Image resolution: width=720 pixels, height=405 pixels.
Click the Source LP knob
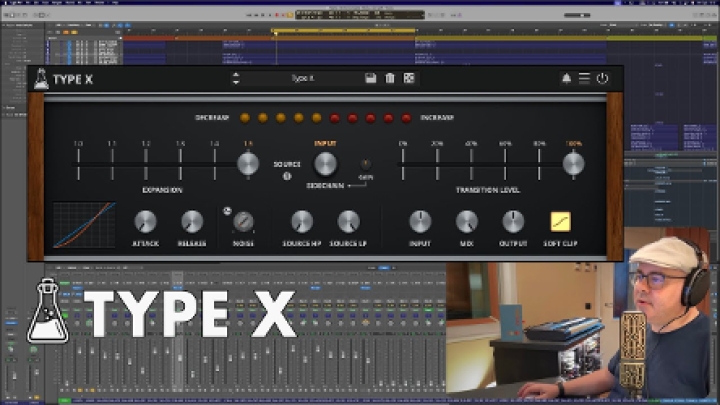click(349, 222)
